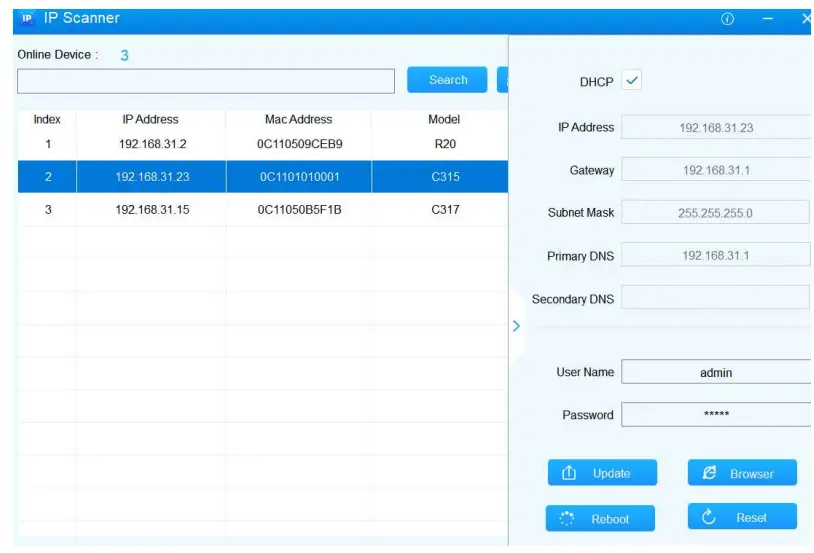The image size is (814, 553).
Task: Sort by Model column header
Action: pos(444,119)
